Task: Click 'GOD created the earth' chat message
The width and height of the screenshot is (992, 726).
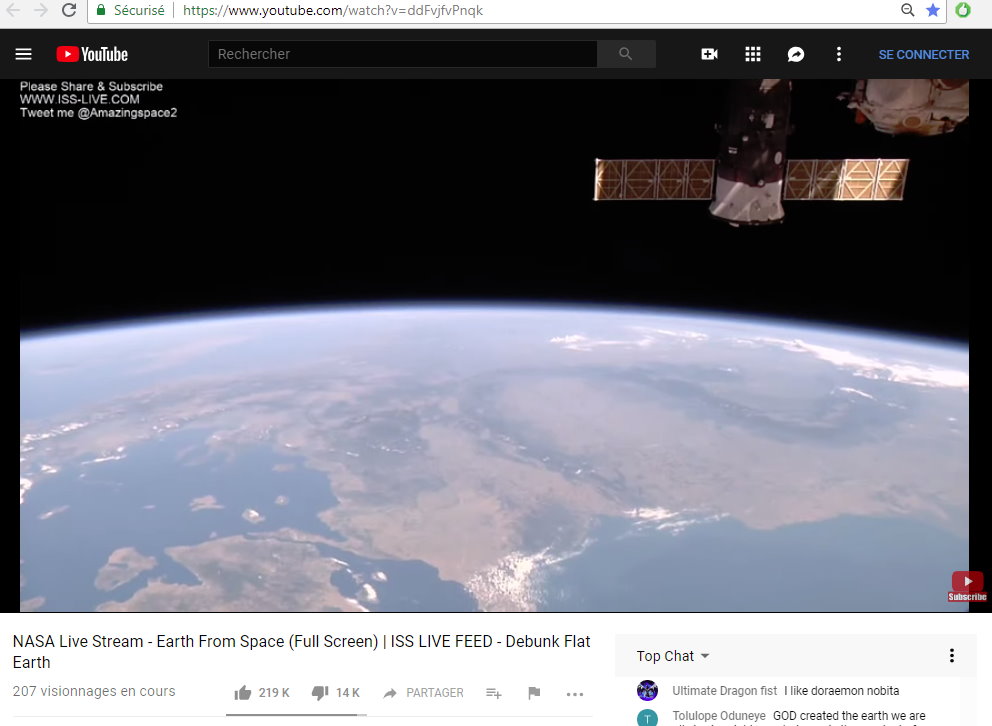Action: (x=849, y=716)
